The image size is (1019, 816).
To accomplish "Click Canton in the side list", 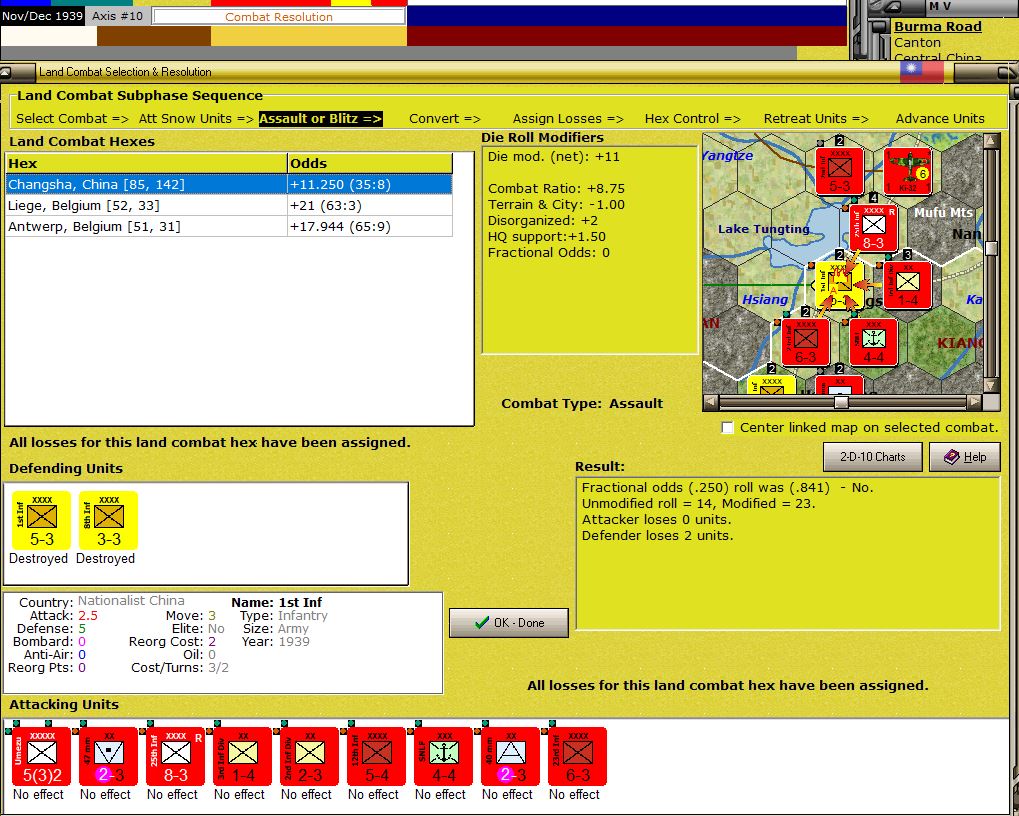I will 917,43.
